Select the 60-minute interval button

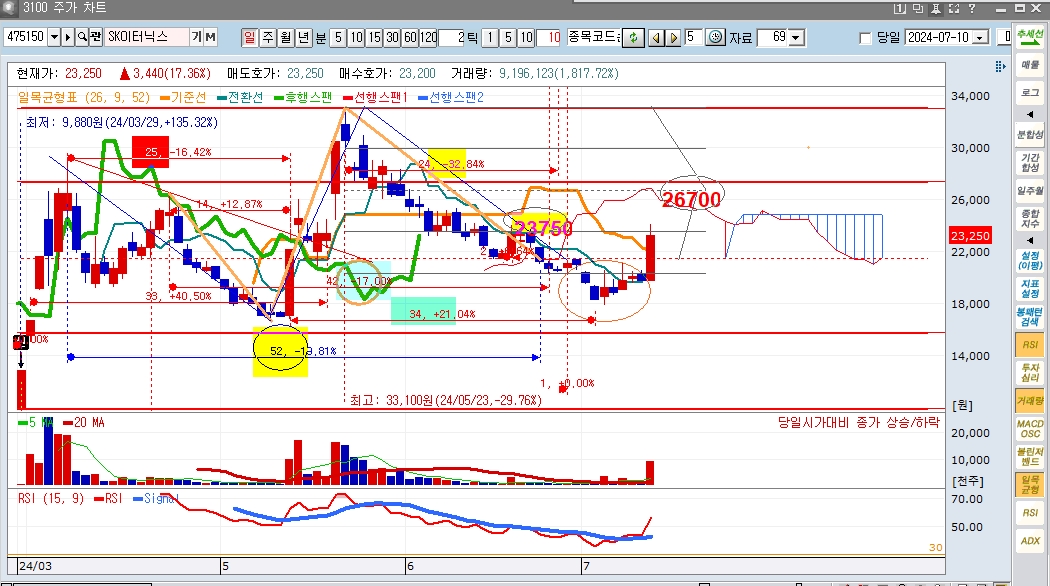tap(410, 38)
